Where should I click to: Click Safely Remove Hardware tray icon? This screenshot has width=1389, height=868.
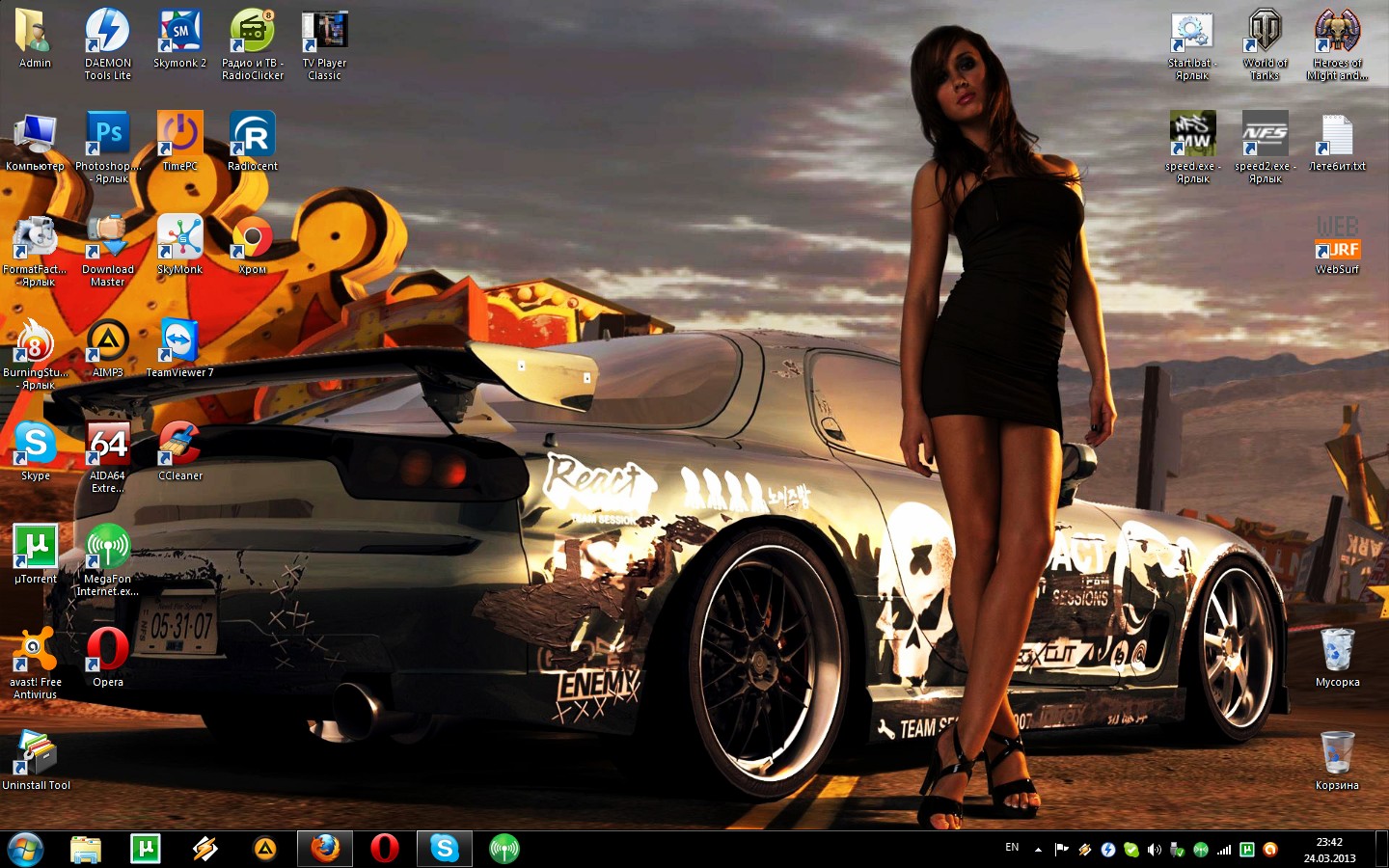click(1178, 850)
